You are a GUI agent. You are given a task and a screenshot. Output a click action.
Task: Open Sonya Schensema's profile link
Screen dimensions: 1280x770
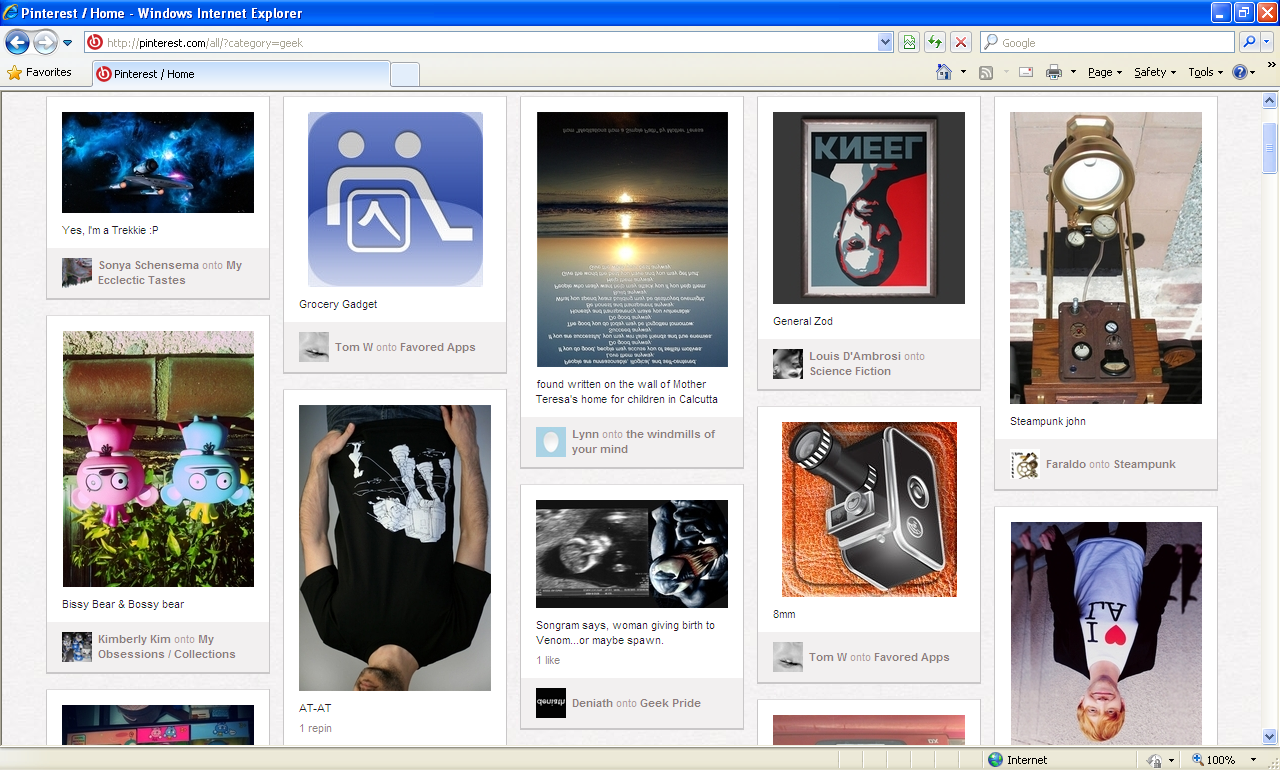[x=148, y=265]
